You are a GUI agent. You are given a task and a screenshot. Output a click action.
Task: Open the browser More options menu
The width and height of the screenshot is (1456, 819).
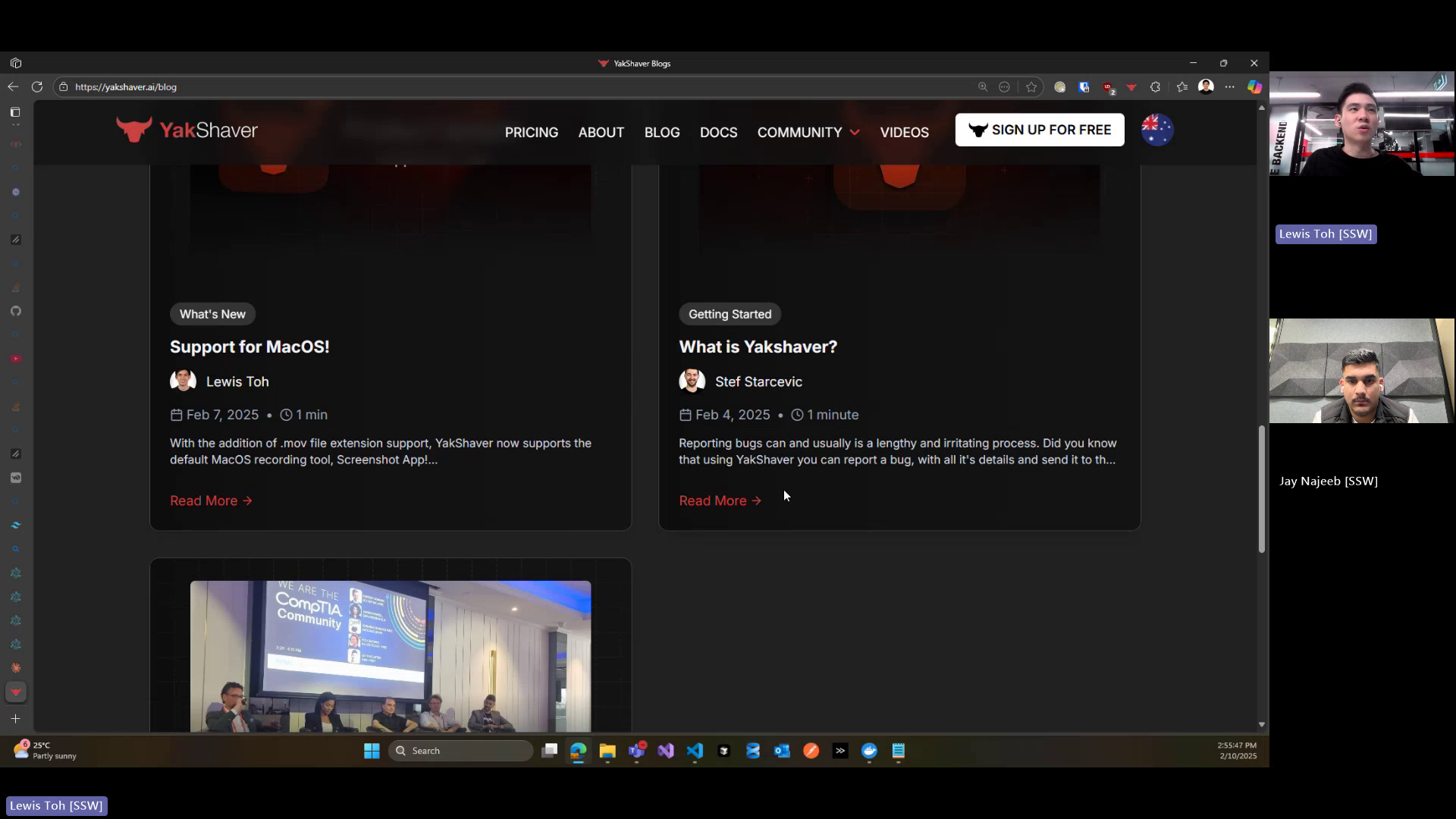(x=1230, y=86)
